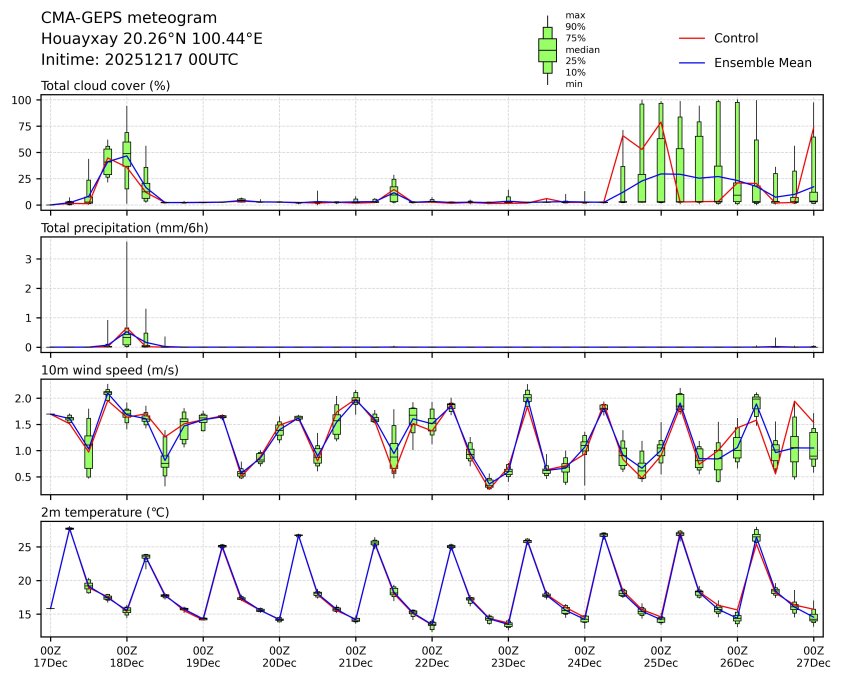Screen dimensions: 842x680
Task: Click the precipitation peak box near 18Dec
Action: (127, 338)
